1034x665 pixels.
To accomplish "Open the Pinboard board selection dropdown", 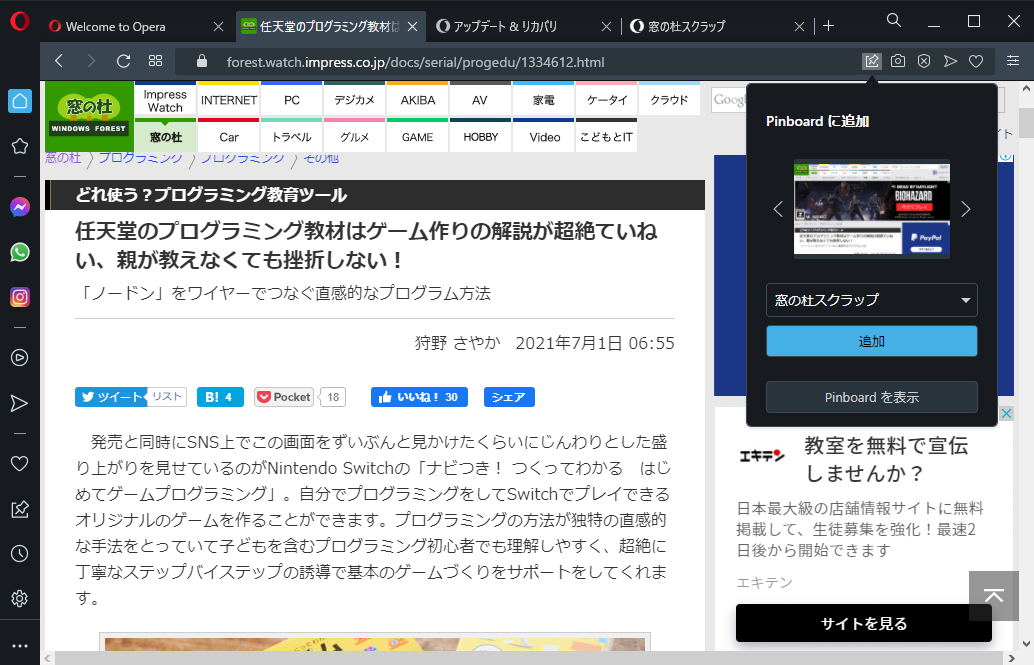I will point(871,300).
